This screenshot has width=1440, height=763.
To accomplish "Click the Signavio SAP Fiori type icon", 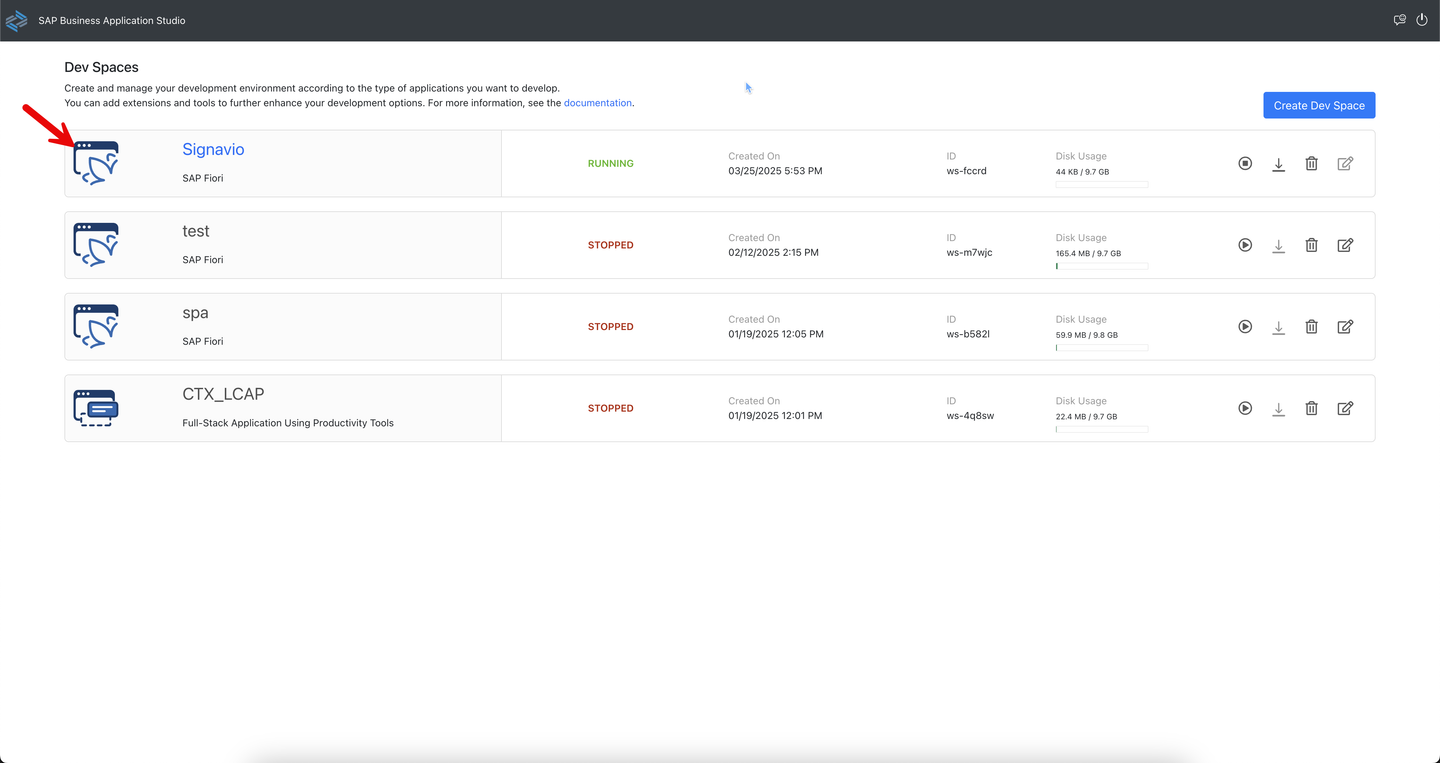I will [96, 163].
